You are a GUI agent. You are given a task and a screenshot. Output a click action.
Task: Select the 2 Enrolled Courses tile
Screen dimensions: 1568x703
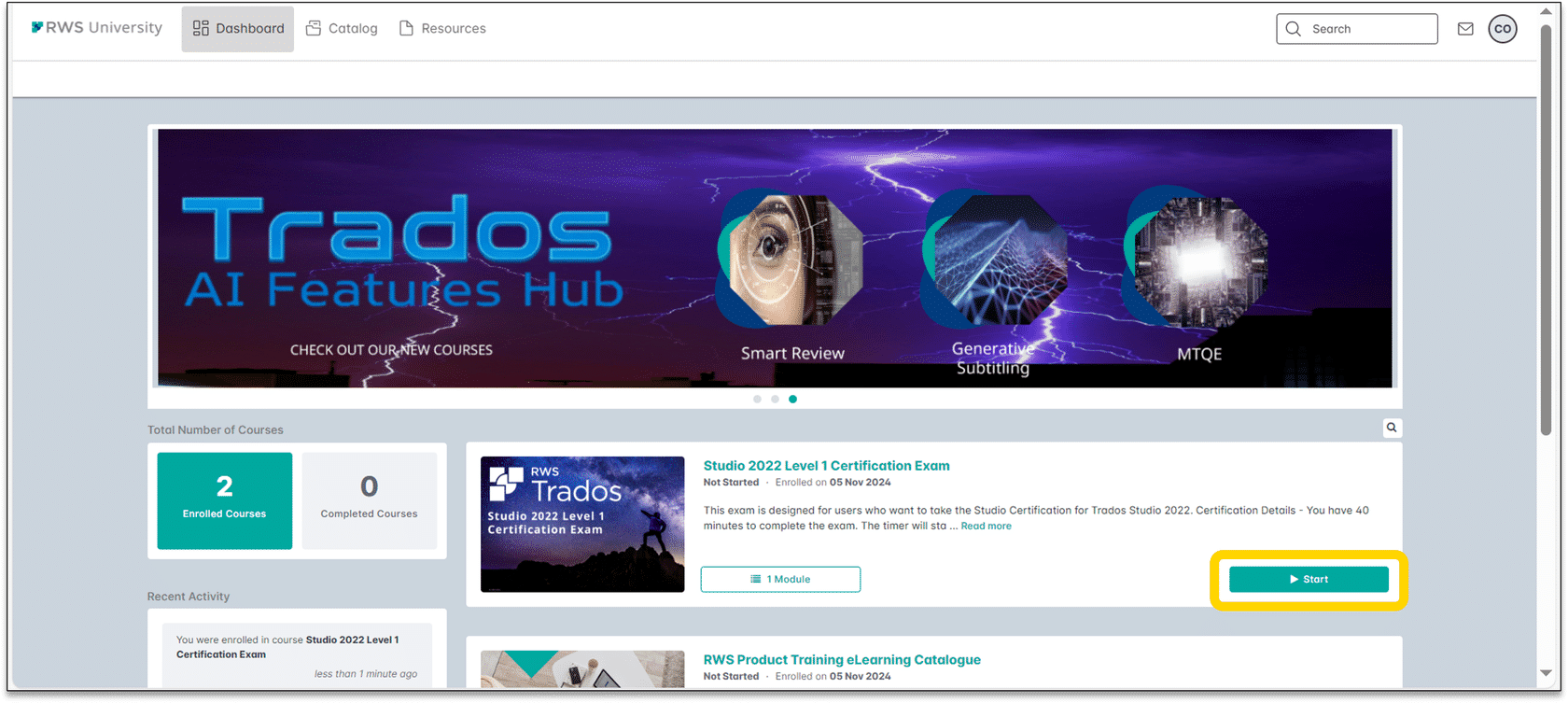pos(224,500)
